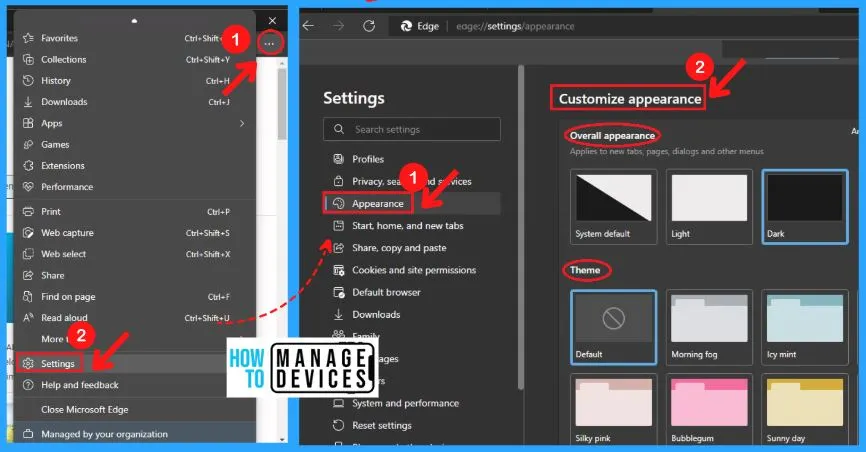This screenshot has height=452, width=866.
Task: Open Profiles settings section
Action: 411,159
